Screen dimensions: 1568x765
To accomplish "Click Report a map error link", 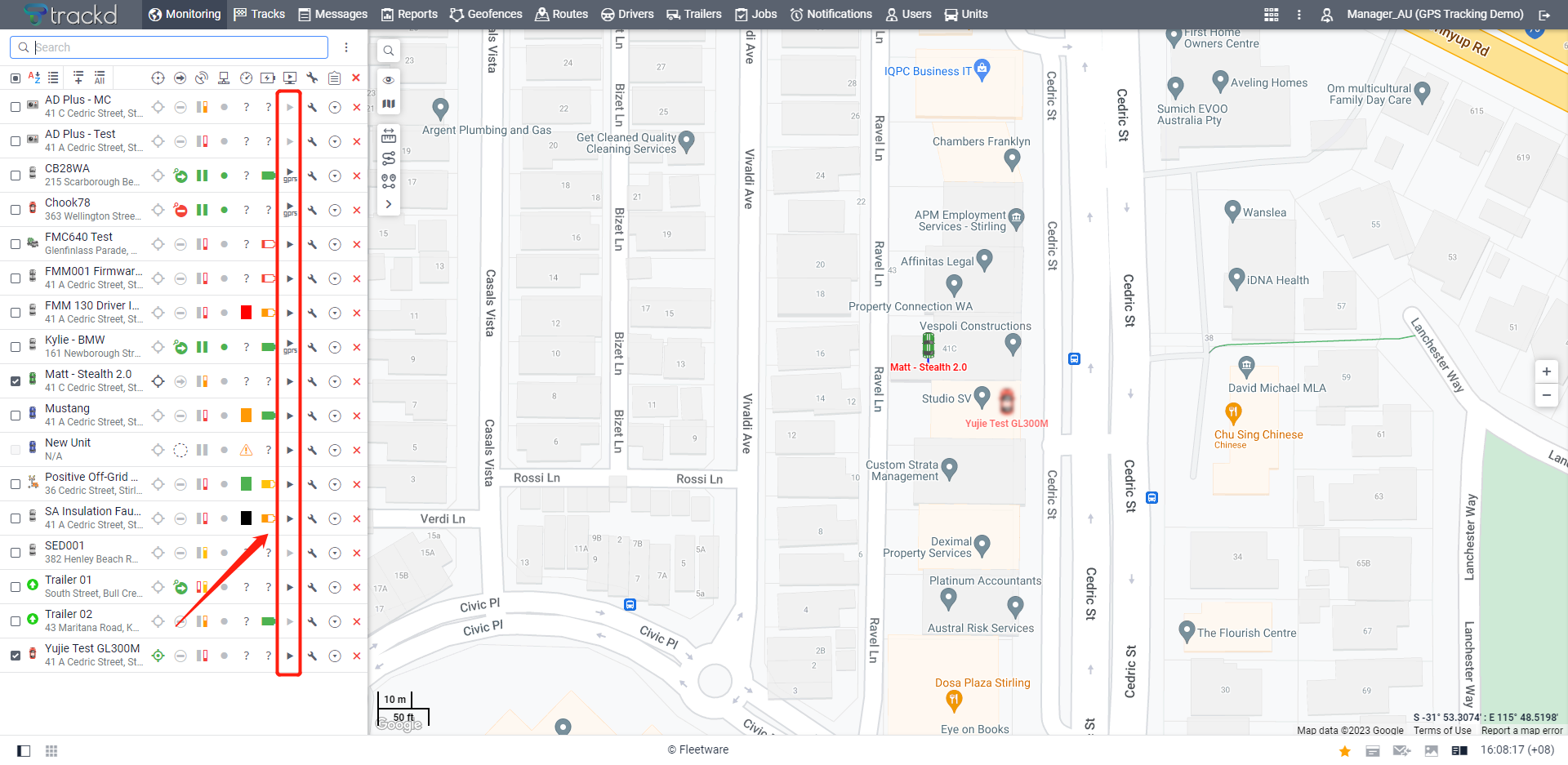I will (1522, 731).
